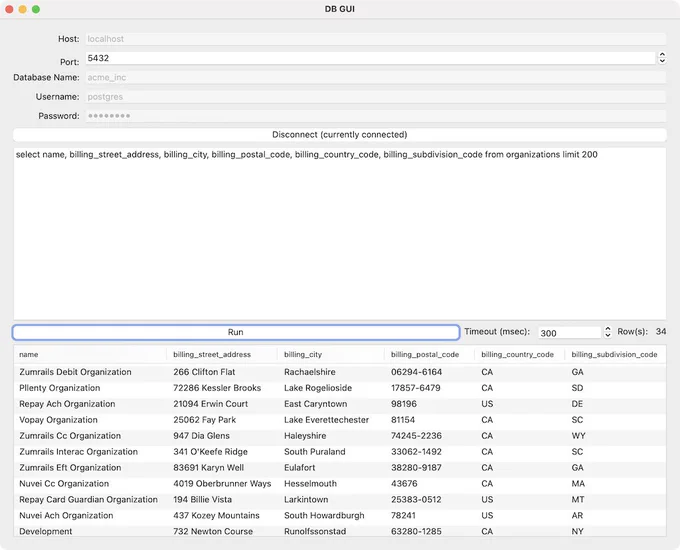Click address 83691 Karyn Well
This screenshot has width=680, height=550.
point(208,468)
